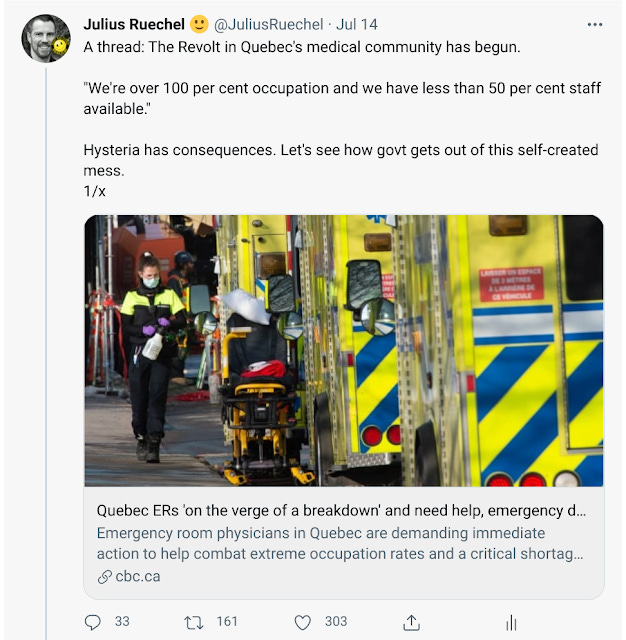Click the chain link icon beside cbc.ca
This screenshot has width=626, height=640.
104,577
